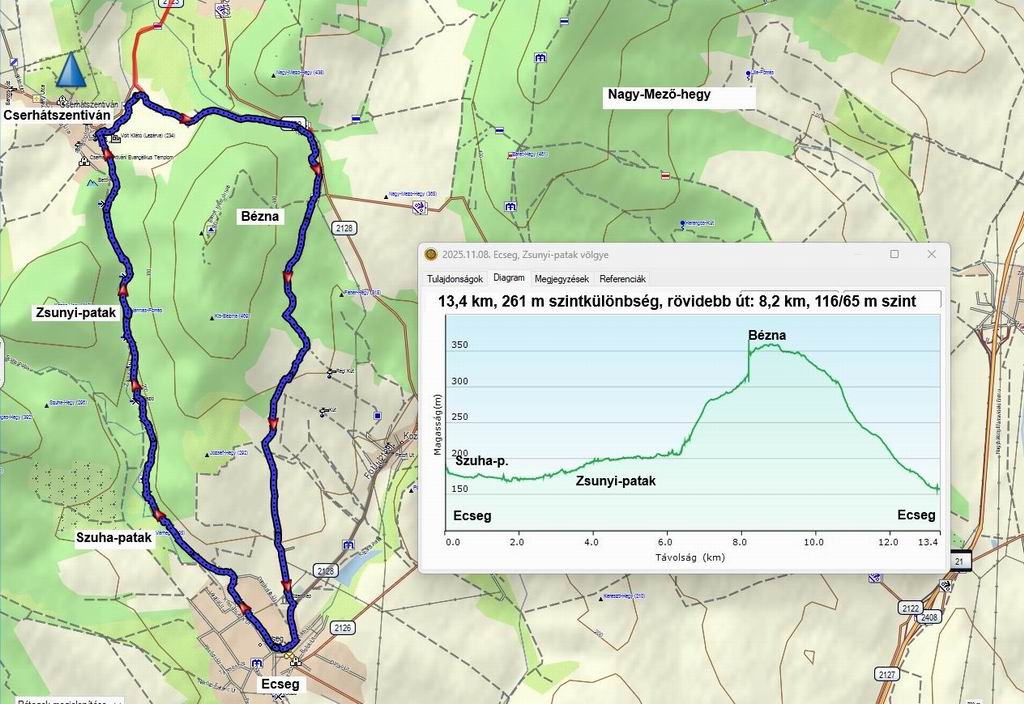Open the Referenciák tab
The width and height of the screenshot is (1024, 704).
coord(622,279)
